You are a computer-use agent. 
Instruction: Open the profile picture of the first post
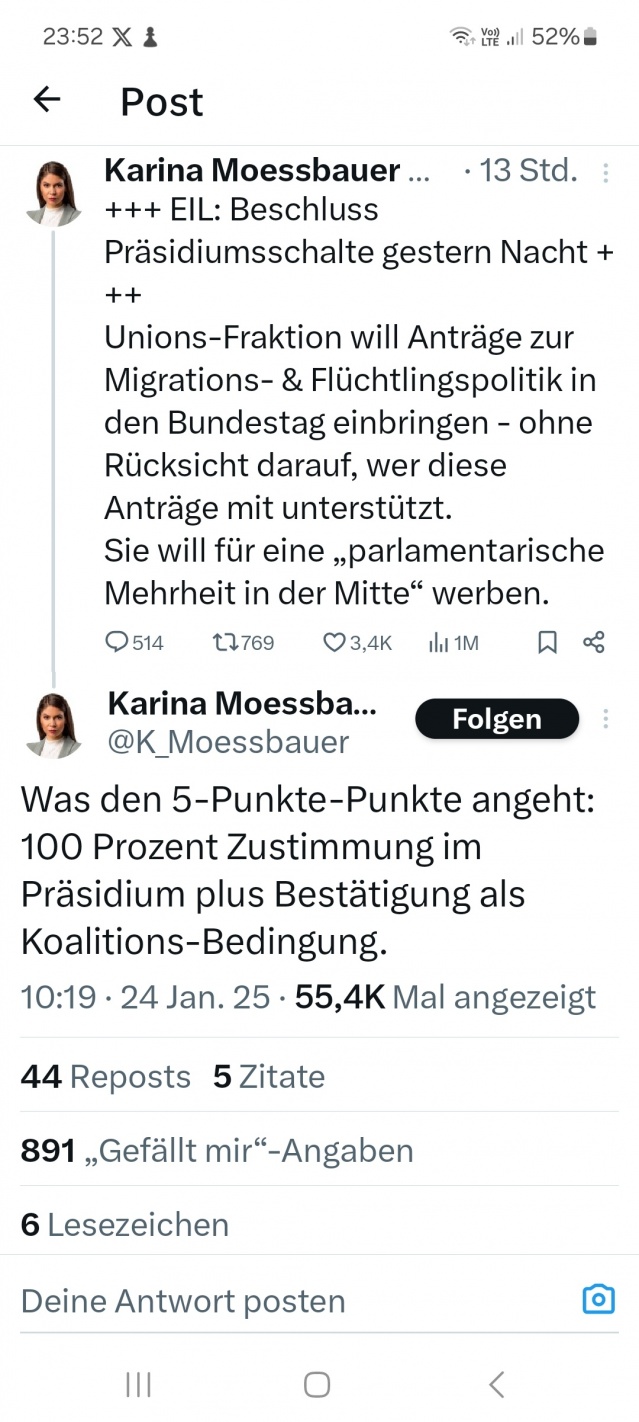(53, 192)
